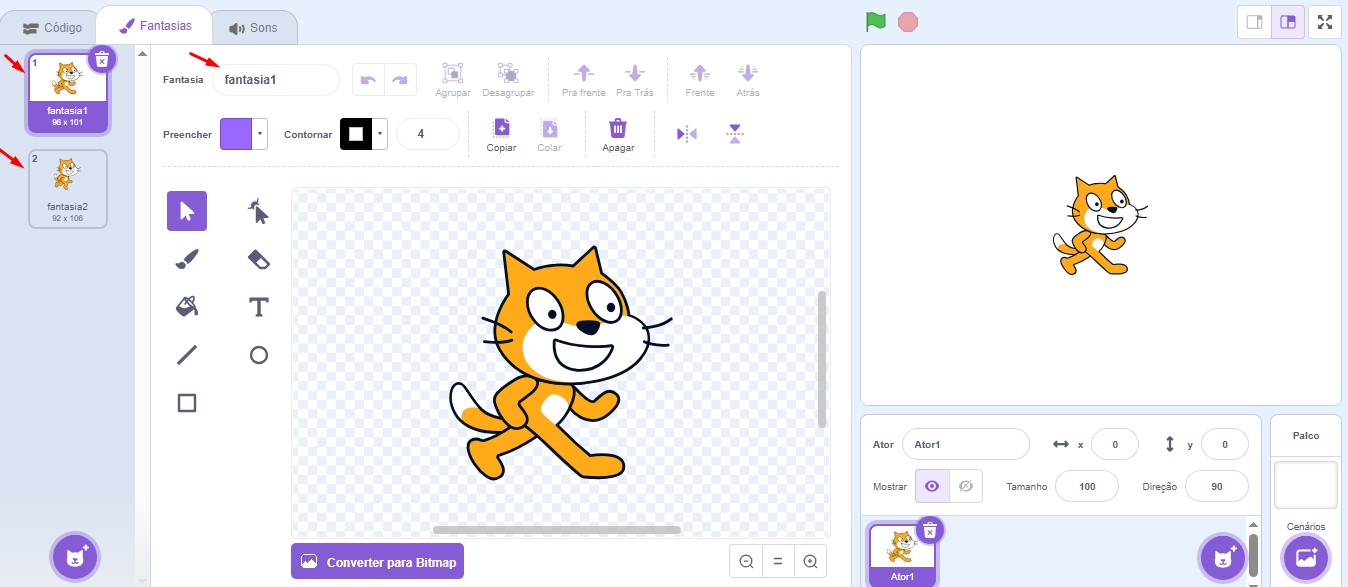1348x587 pixels.
Task: Select the Rectangle shape tool
Action: [x=187, y=403]
